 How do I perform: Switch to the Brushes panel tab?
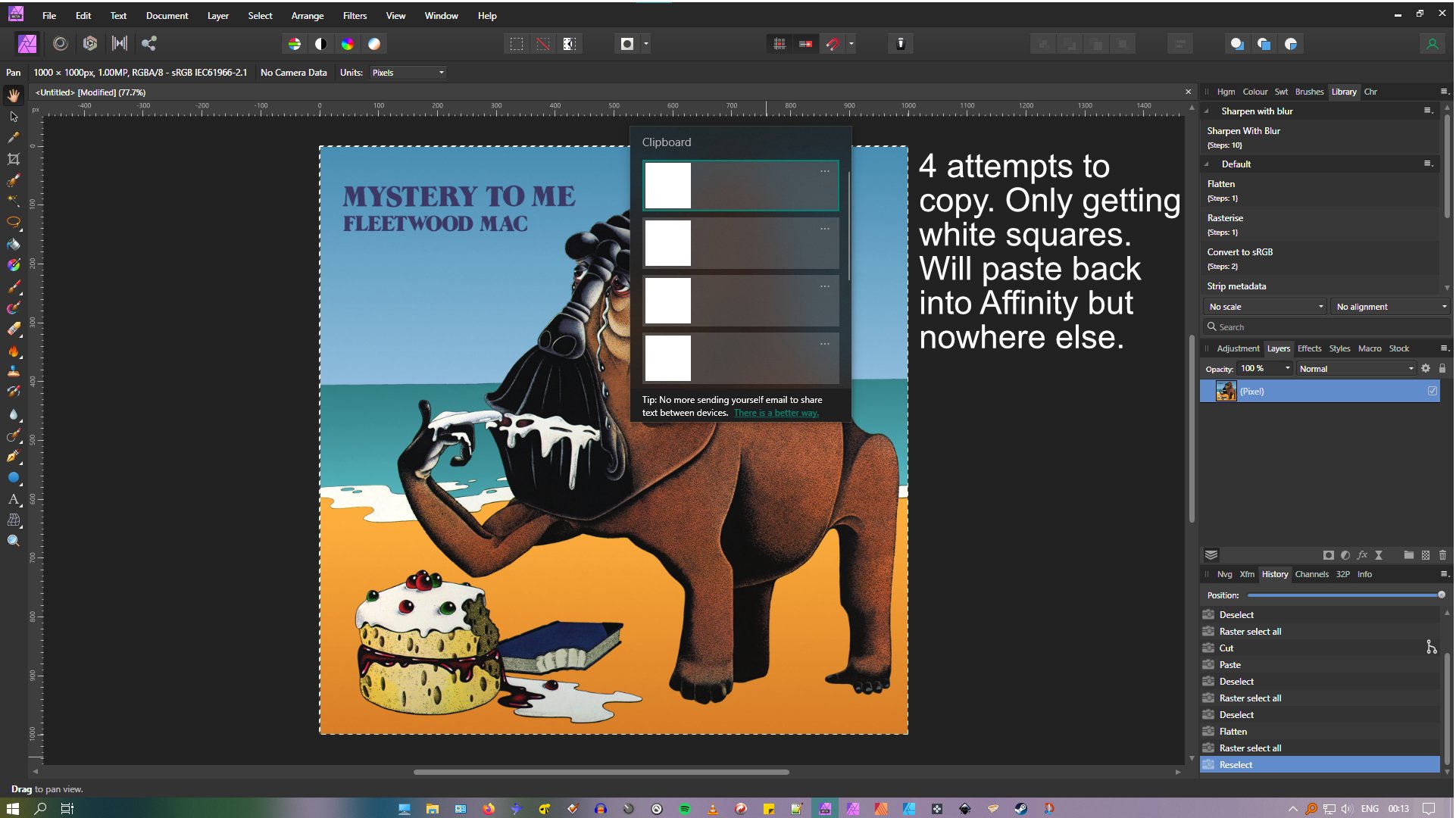click(x=1310, y=92)
